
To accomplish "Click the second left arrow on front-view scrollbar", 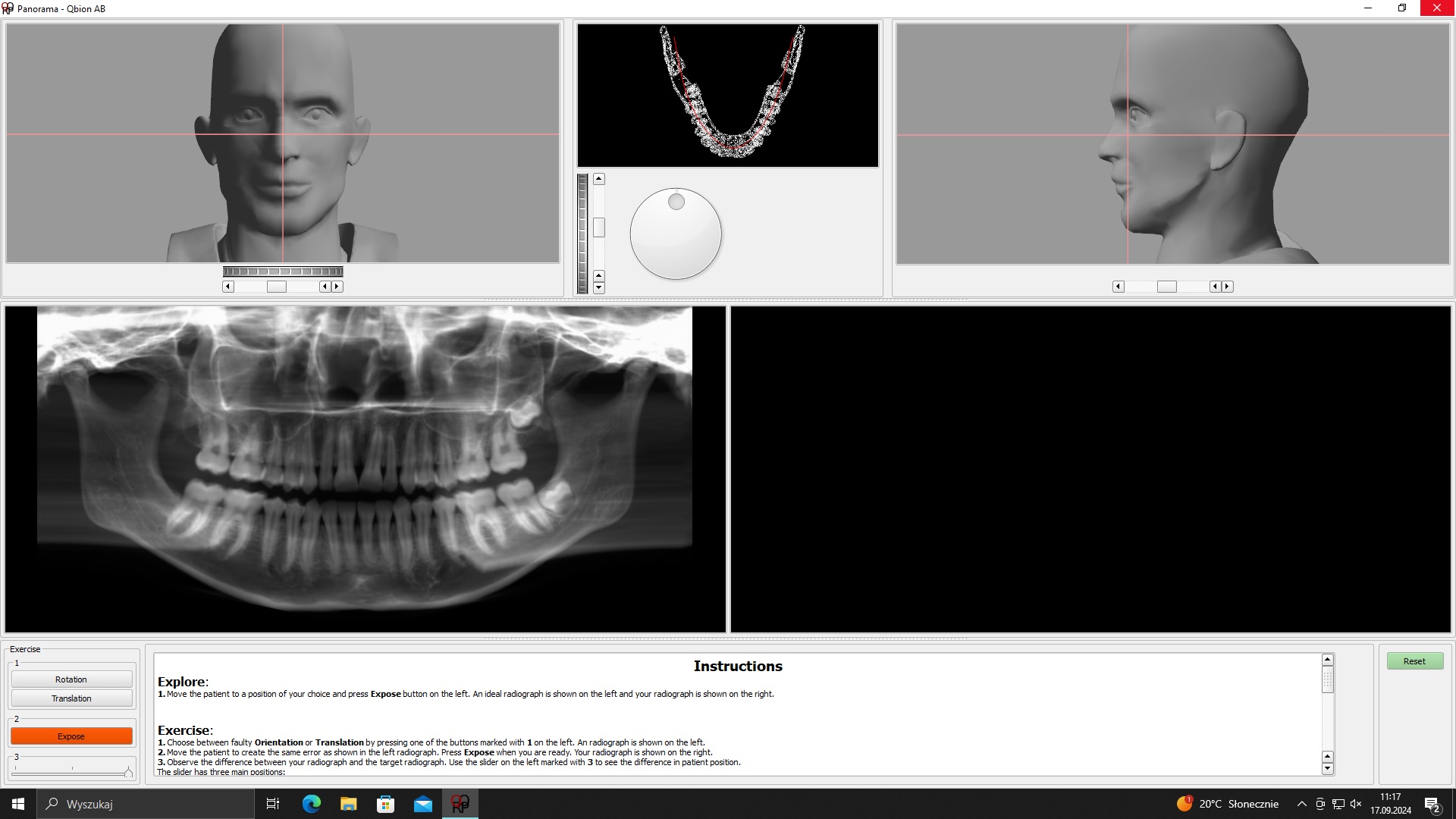I will (x=325, y=287).
